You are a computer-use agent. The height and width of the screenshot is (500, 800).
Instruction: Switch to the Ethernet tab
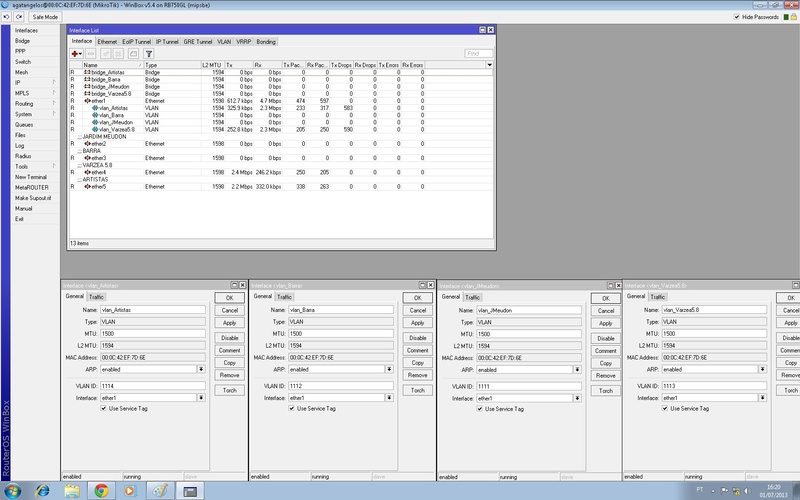[x=107, y=42]
